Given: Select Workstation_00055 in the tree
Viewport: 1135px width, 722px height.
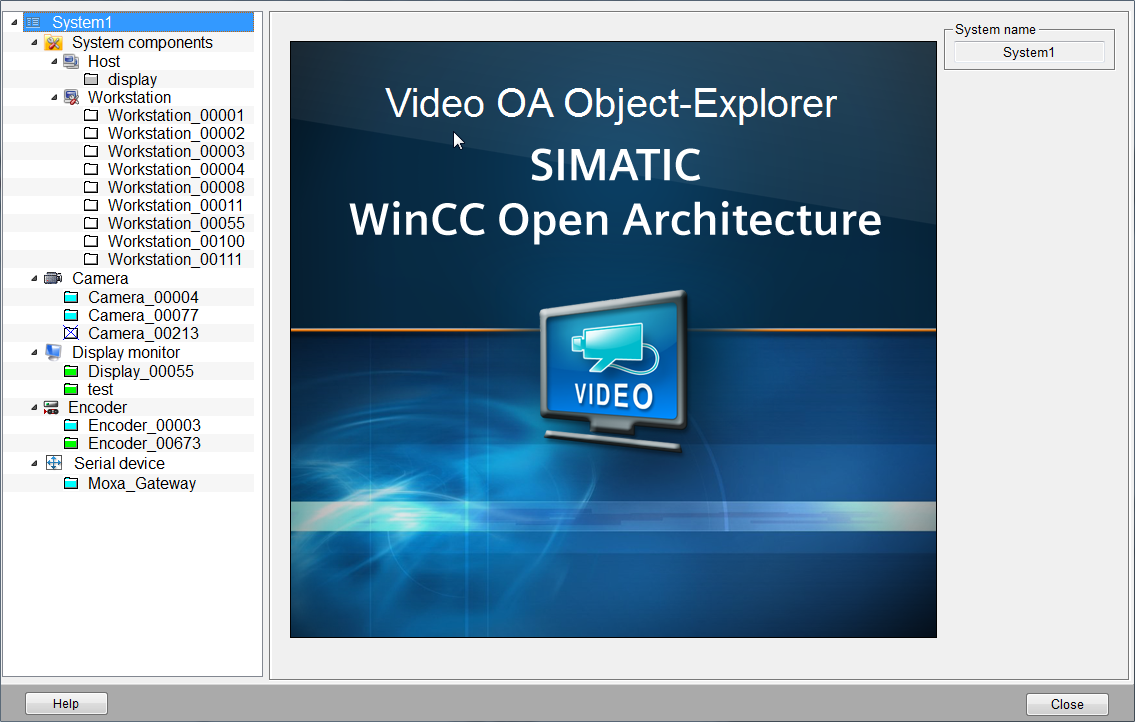Looking at the screenshot, I should (x=176, y=223).
